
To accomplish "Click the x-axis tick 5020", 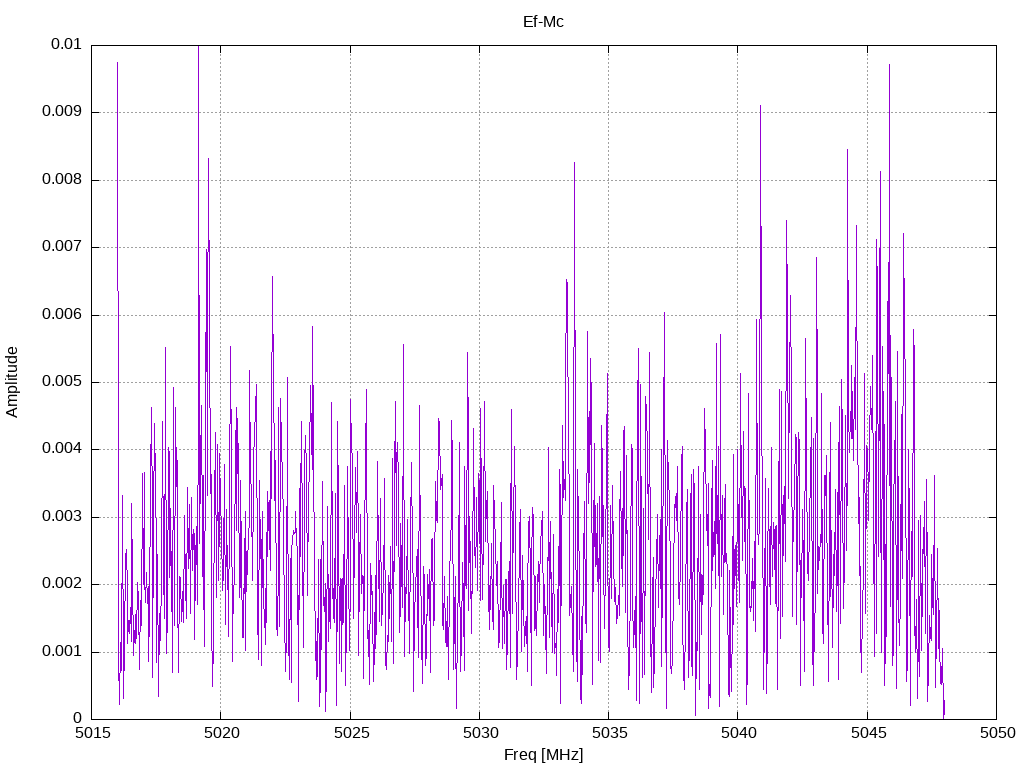I will [x=222, y=733].
